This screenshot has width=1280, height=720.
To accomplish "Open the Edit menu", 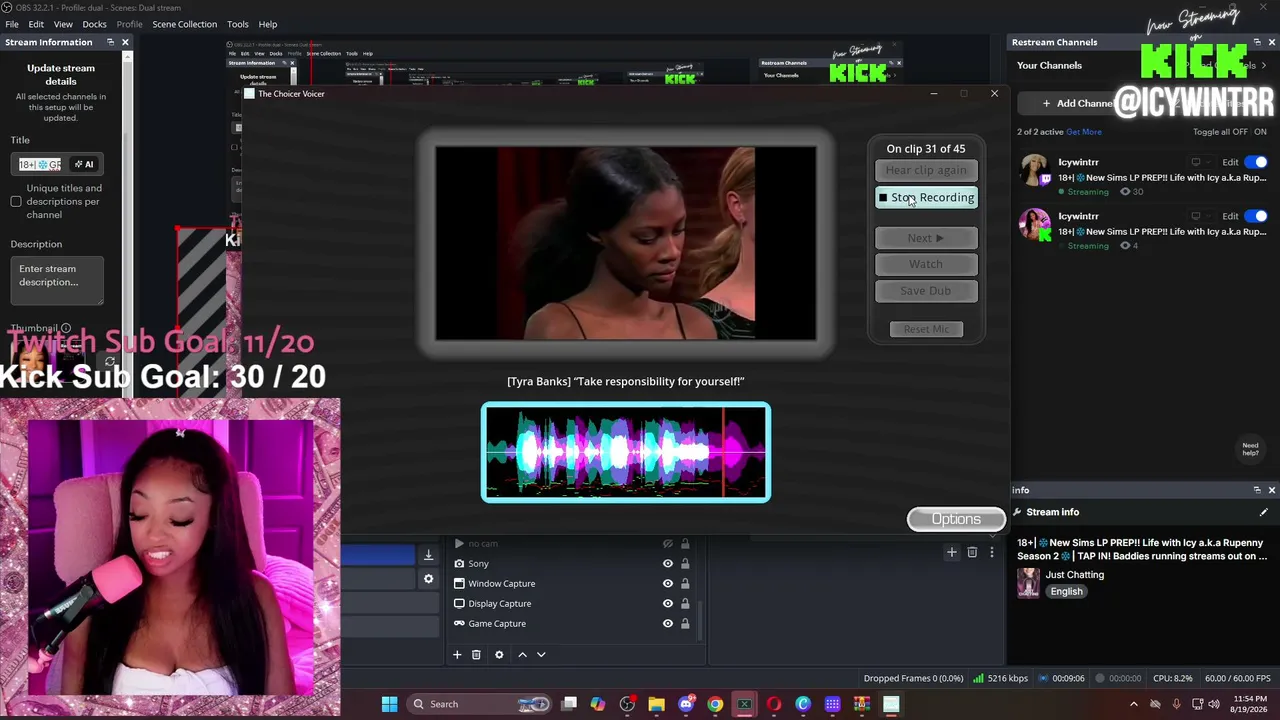I will [x=36, y=24].
